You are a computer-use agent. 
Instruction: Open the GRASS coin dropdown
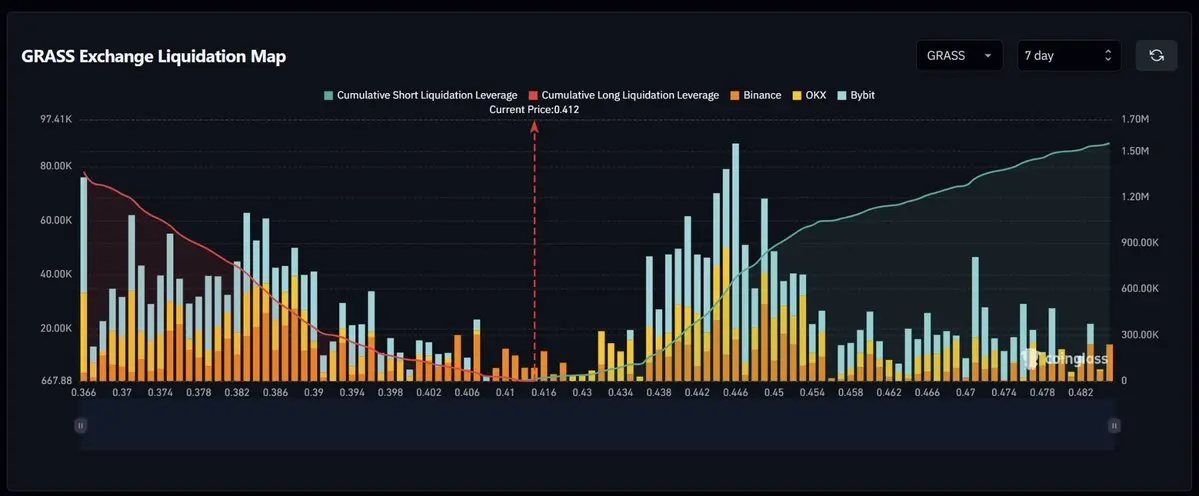[960, 56]
